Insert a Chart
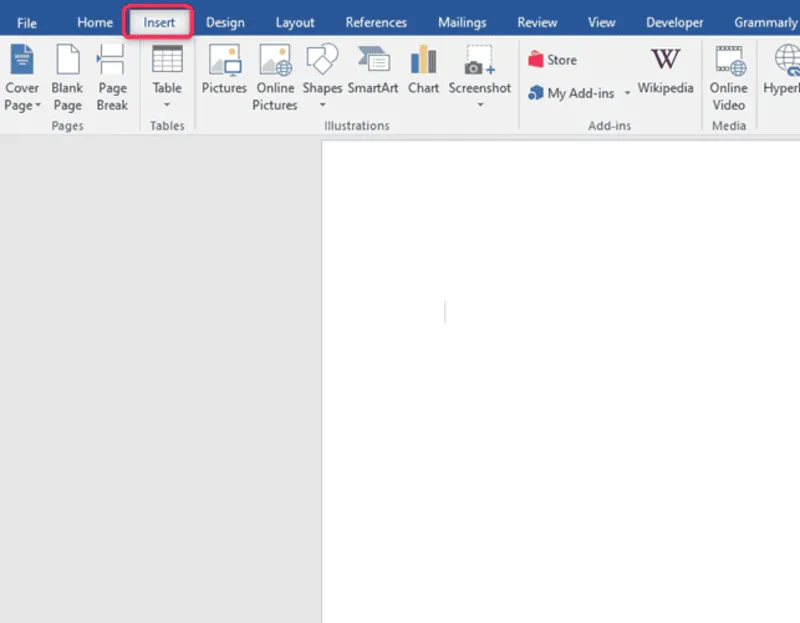 (x=423, y=70)
